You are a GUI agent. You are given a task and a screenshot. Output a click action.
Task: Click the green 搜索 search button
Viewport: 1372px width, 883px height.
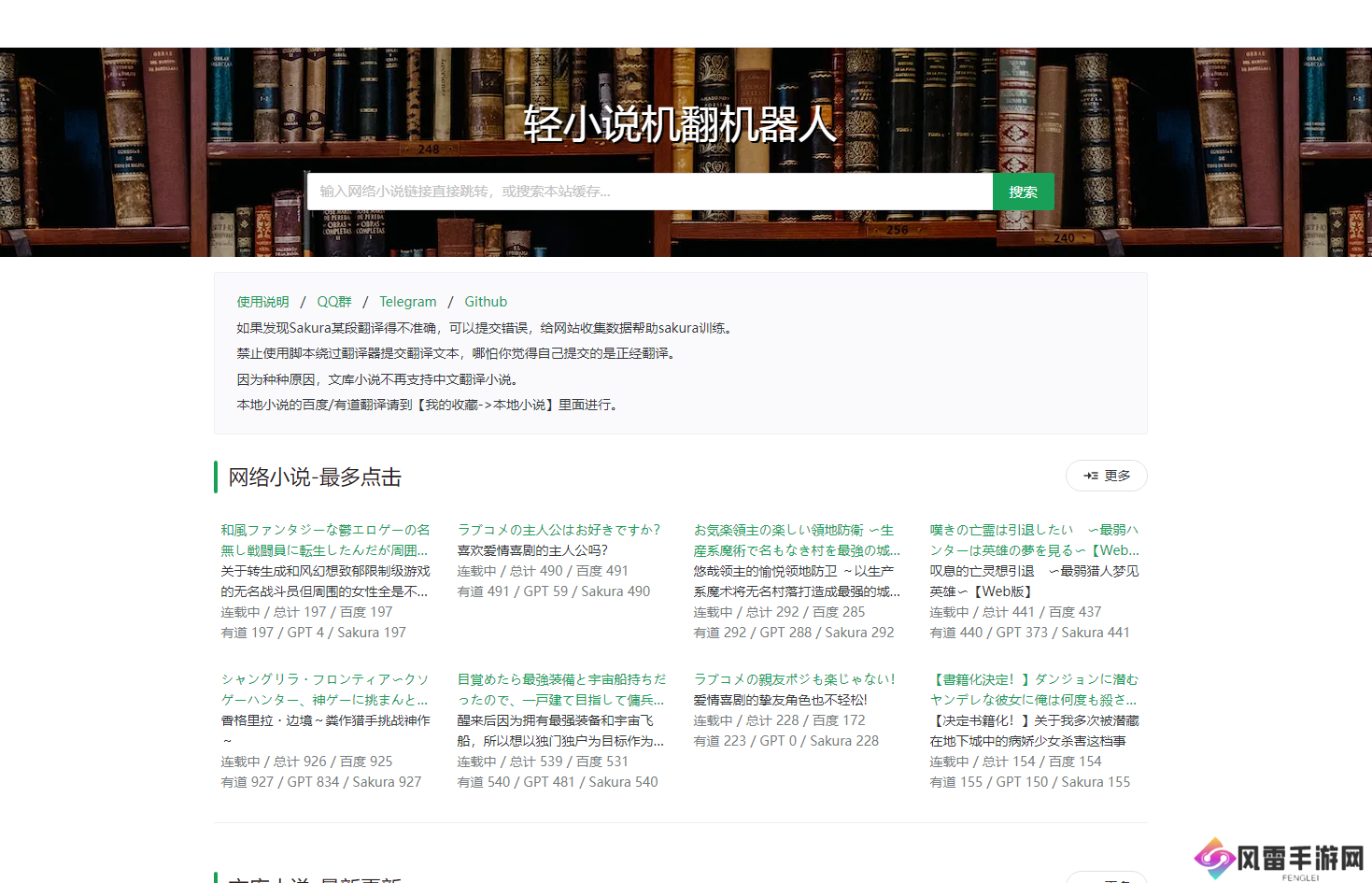[1023, 192]
